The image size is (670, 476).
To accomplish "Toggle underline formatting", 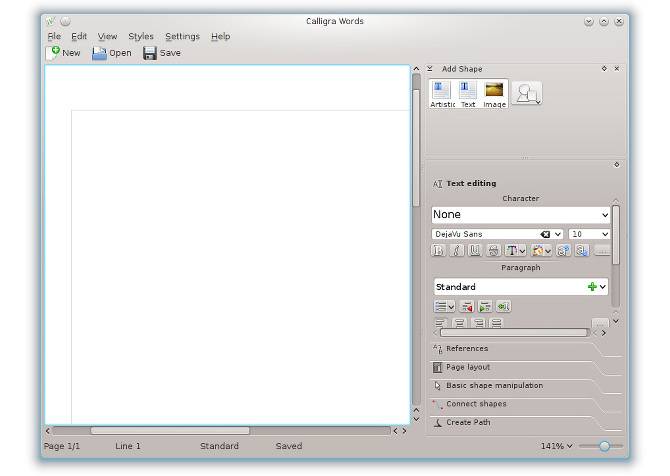I will (475, 250).
